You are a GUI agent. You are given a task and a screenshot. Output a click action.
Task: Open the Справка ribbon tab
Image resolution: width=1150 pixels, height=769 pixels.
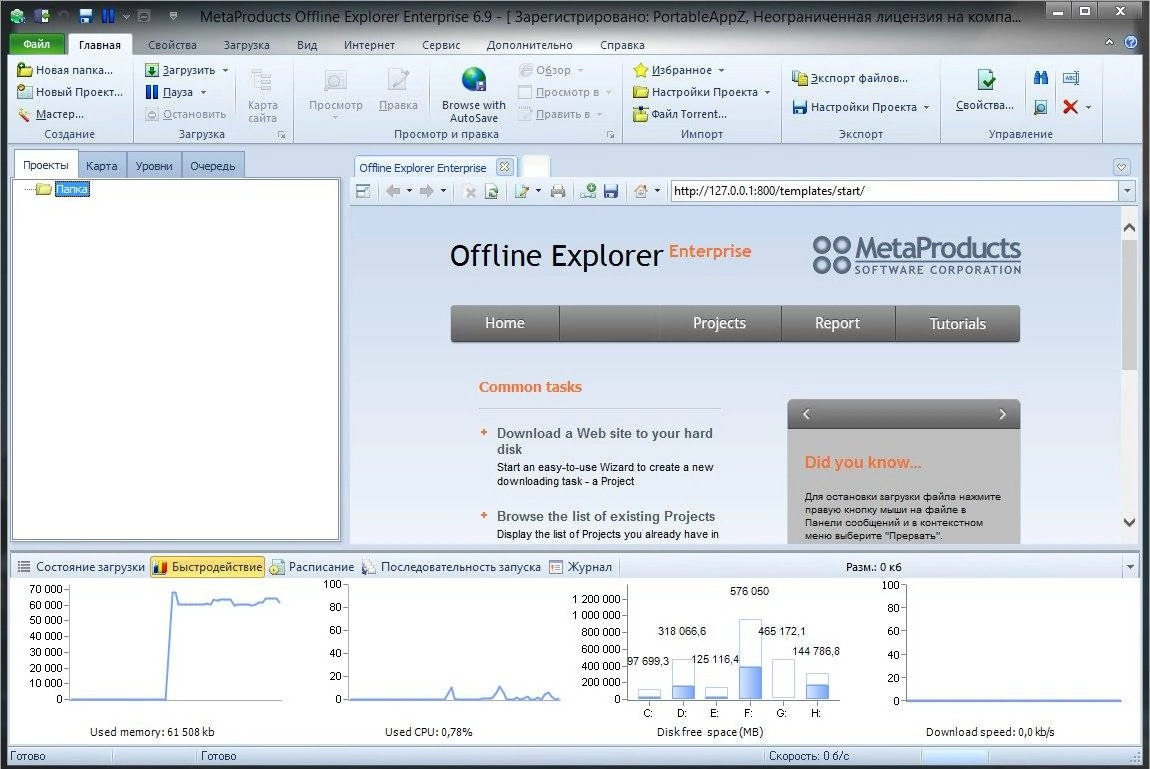click(622, 45)
